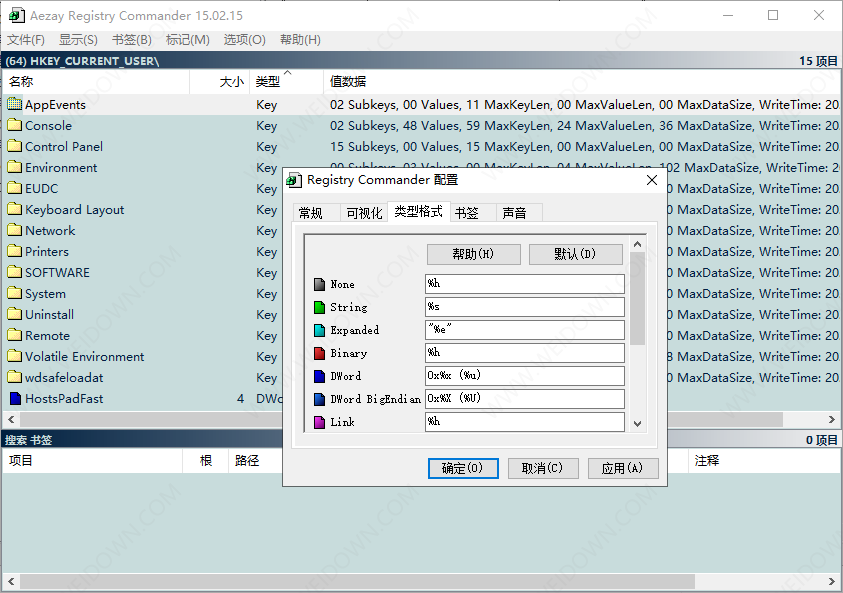
Task: Click the Volatile Environment folder icon
Action: (15, 356)
